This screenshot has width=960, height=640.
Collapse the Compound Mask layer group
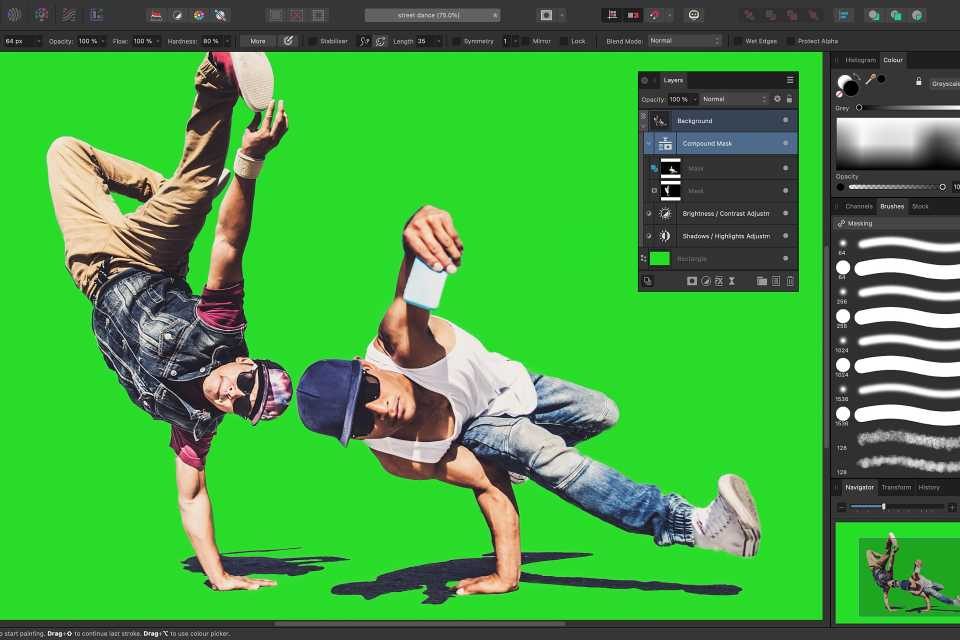[x=648, y=144]
